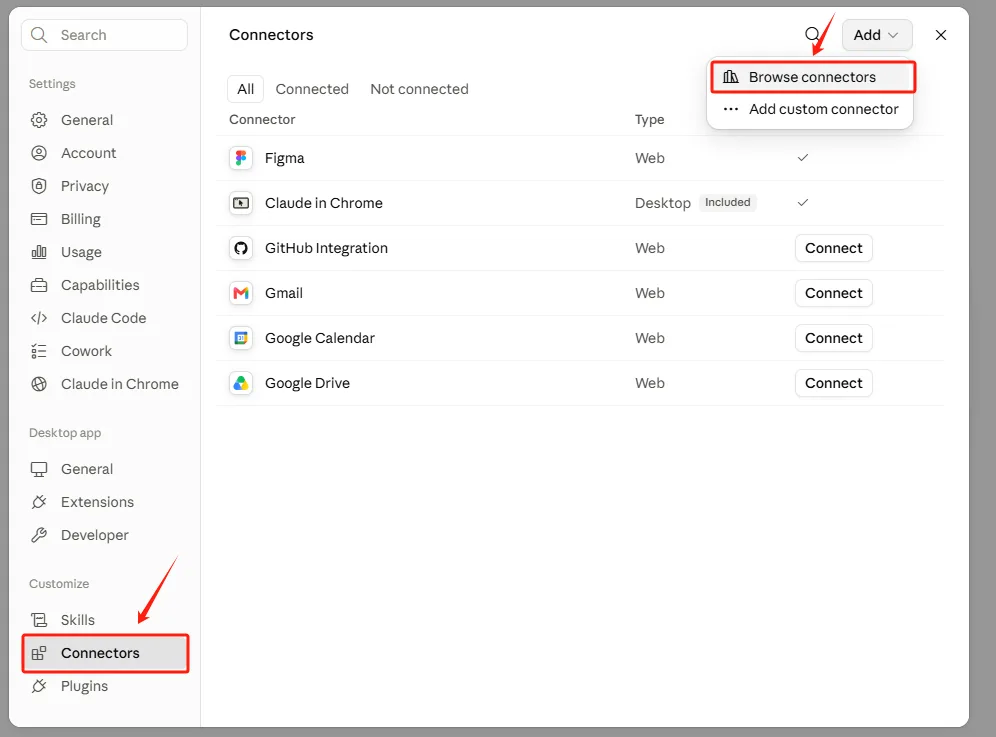Click the Account person icon
This screenshot has width=996, height=737.
[39, 153]
